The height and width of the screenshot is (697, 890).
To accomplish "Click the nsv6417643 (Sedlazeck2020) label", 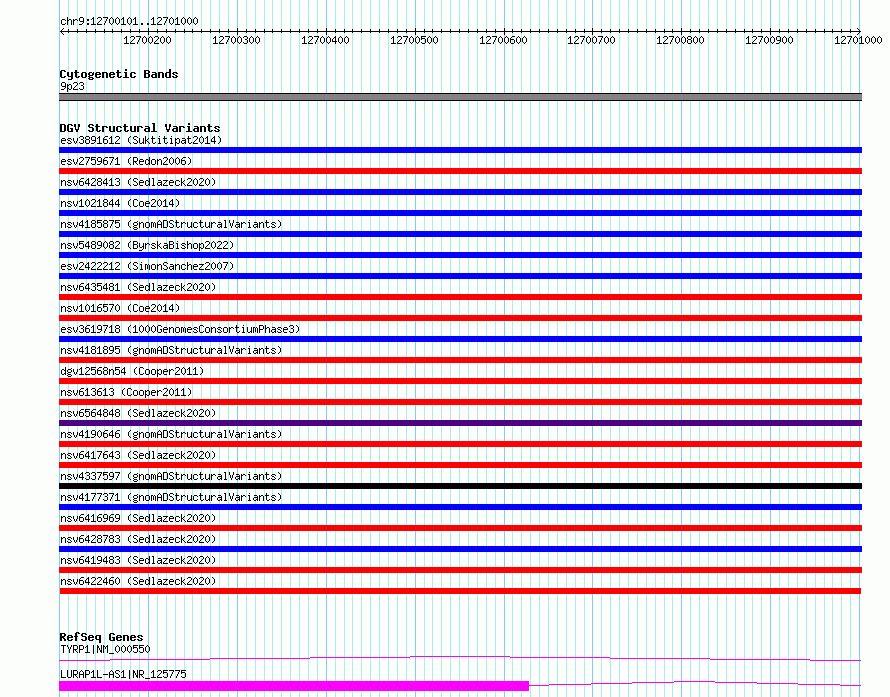I will 138,455.
